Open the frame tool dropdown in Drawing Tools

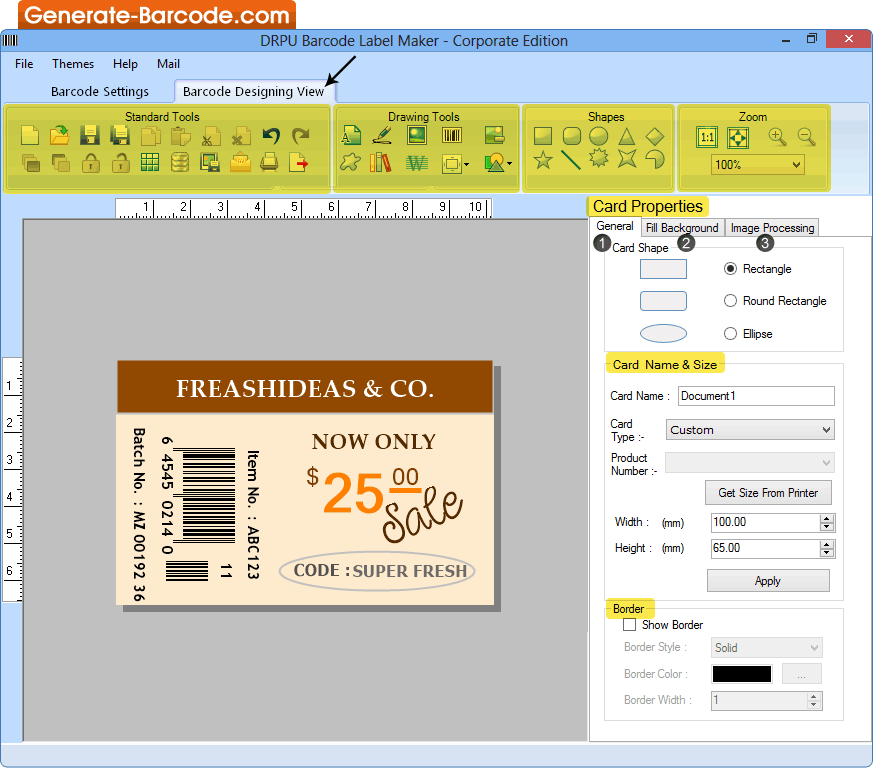tap(467, 164)
